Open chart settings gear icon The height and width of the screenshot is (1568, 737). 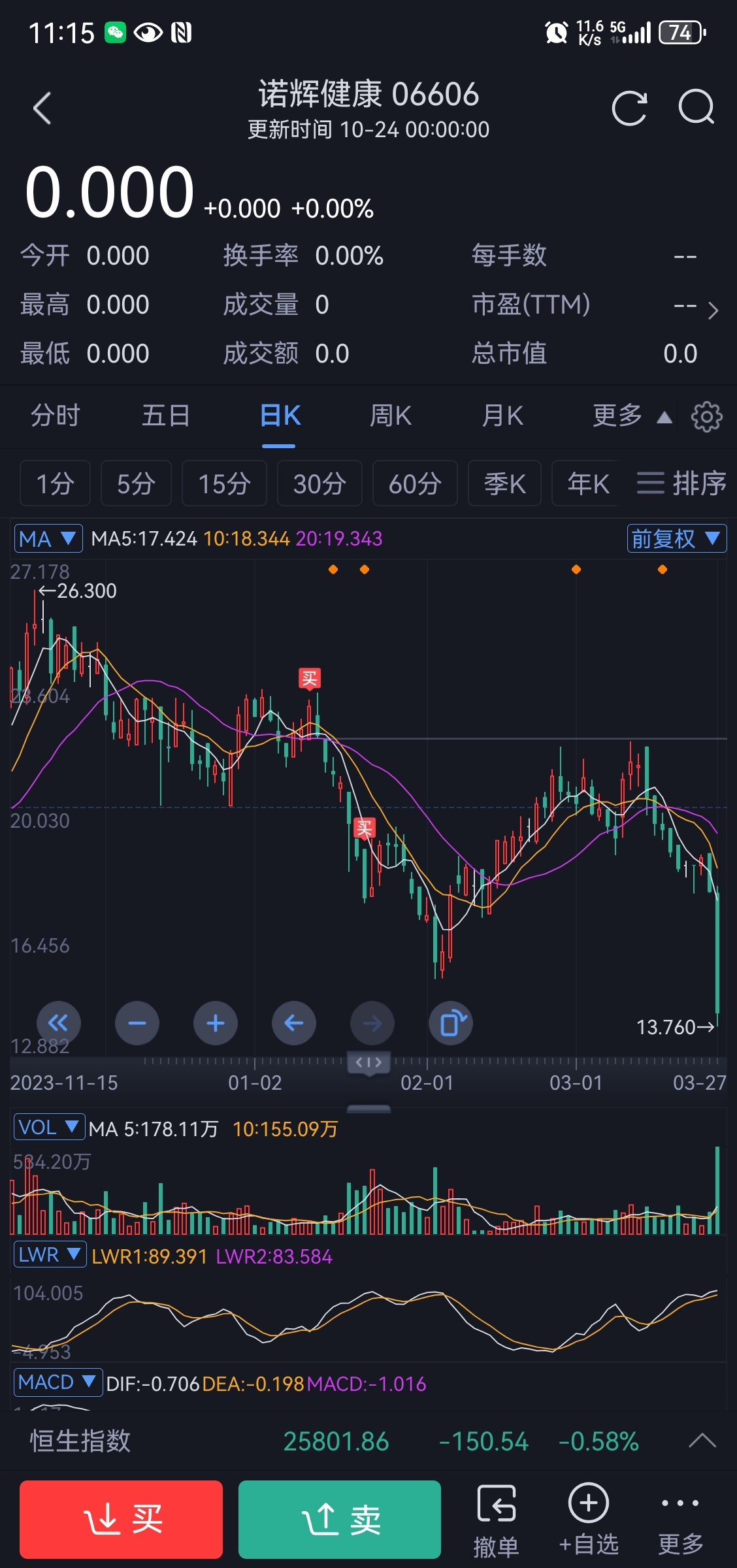pos(707,417)
